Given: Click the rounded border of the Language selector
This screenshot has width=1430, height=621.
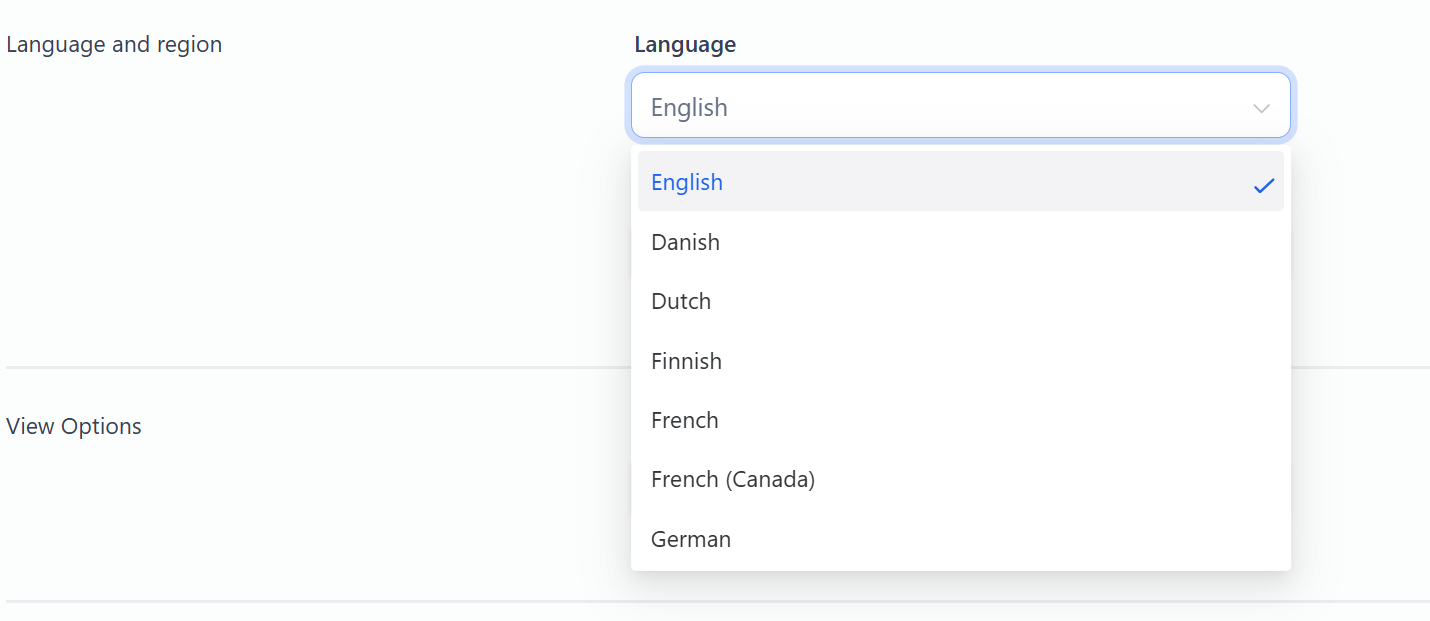Looking at the screenshot, I should click(x=960, y=74).
